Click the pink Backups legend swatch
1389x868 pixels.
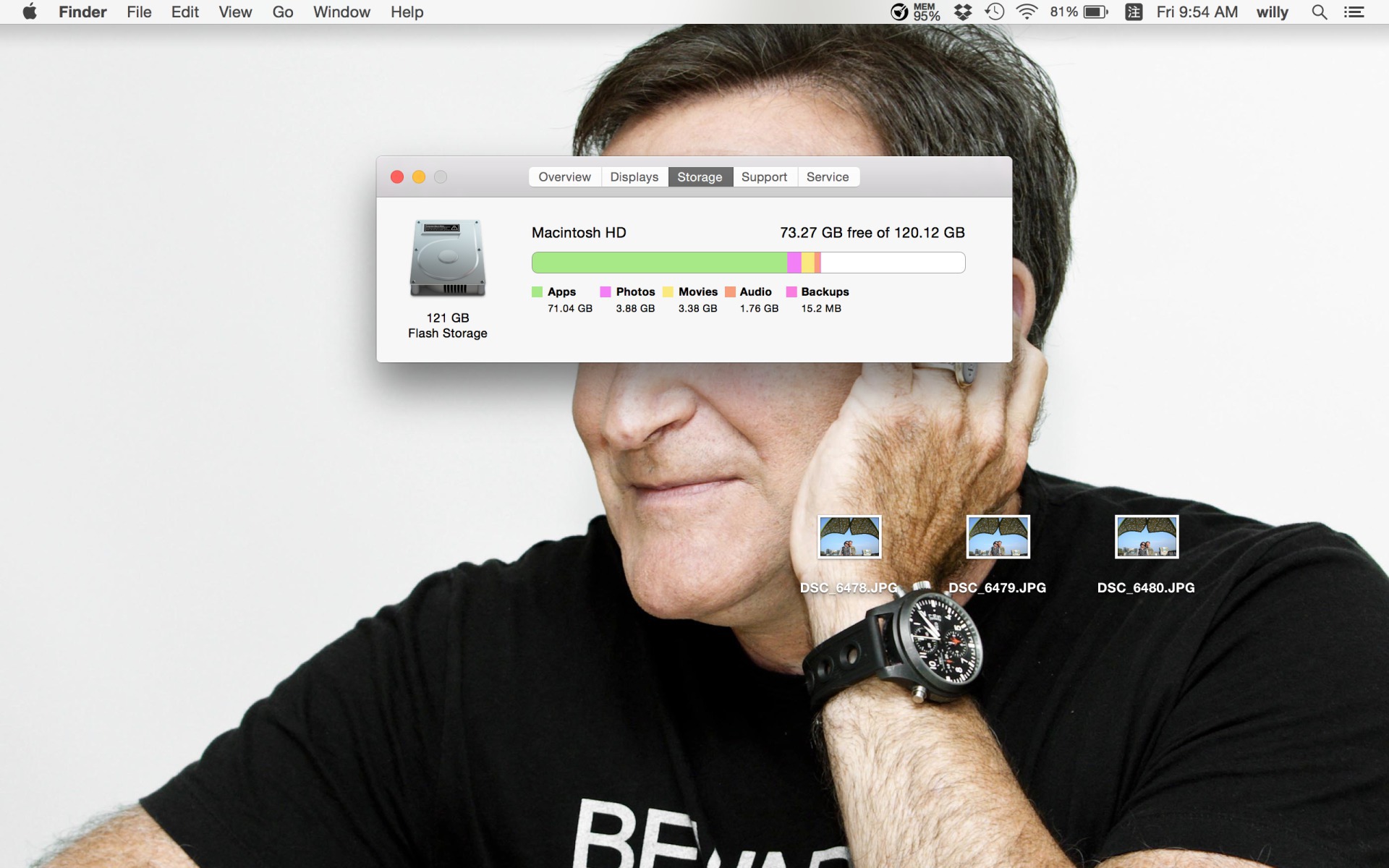pyautogui.click(x=791, y=292)
